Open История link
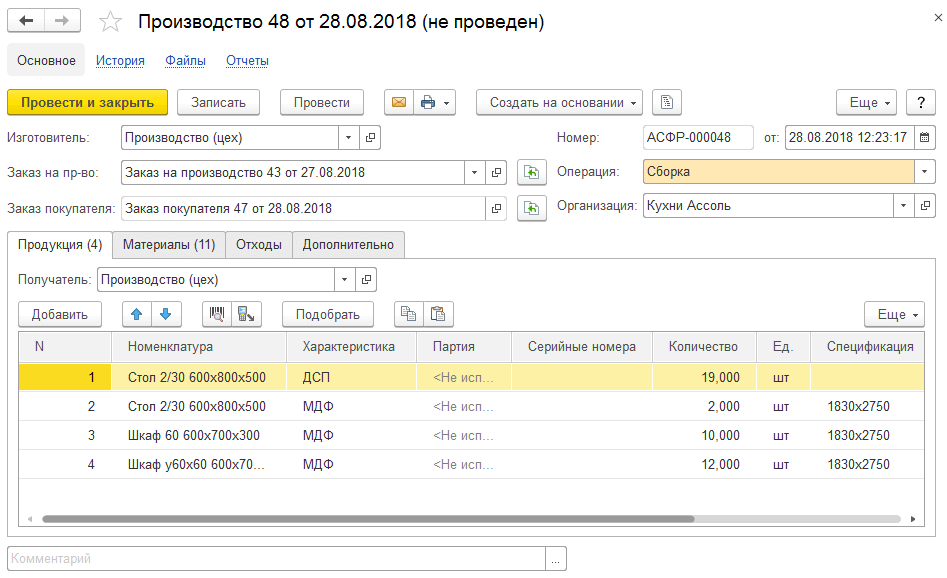This screenshot has width=947, height=578. tap(120, 61)
